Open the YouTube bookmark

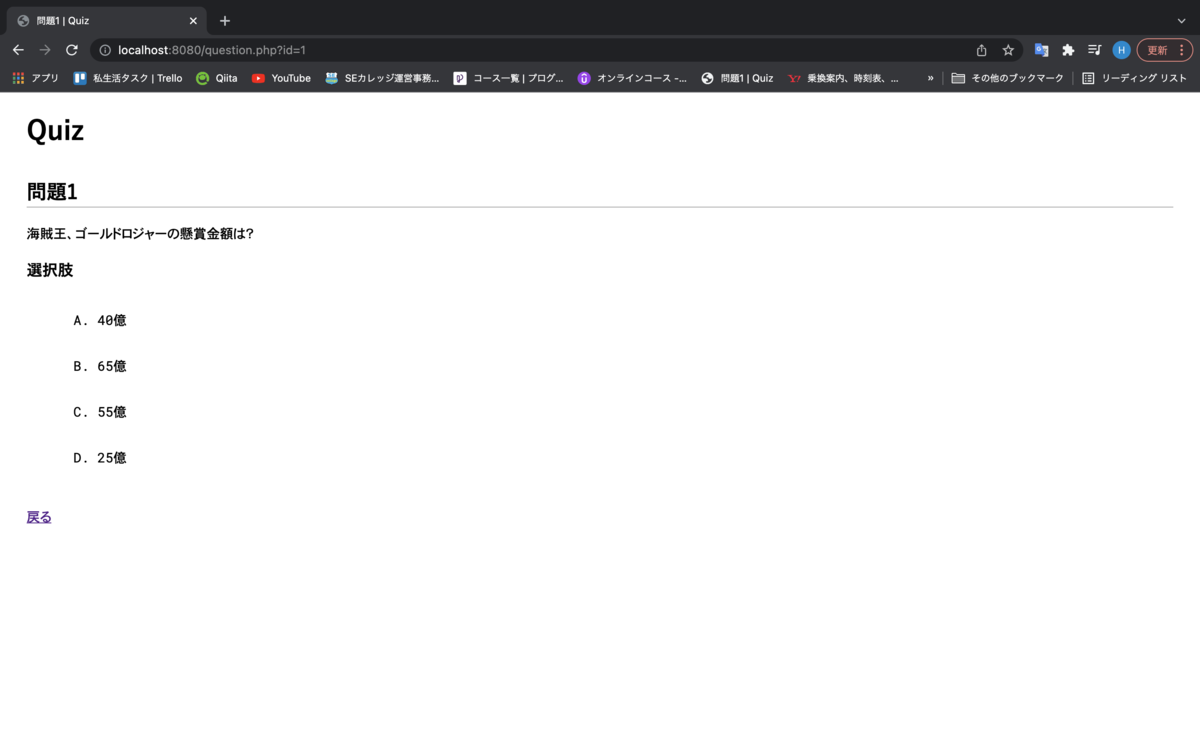[x=281, y=78]
